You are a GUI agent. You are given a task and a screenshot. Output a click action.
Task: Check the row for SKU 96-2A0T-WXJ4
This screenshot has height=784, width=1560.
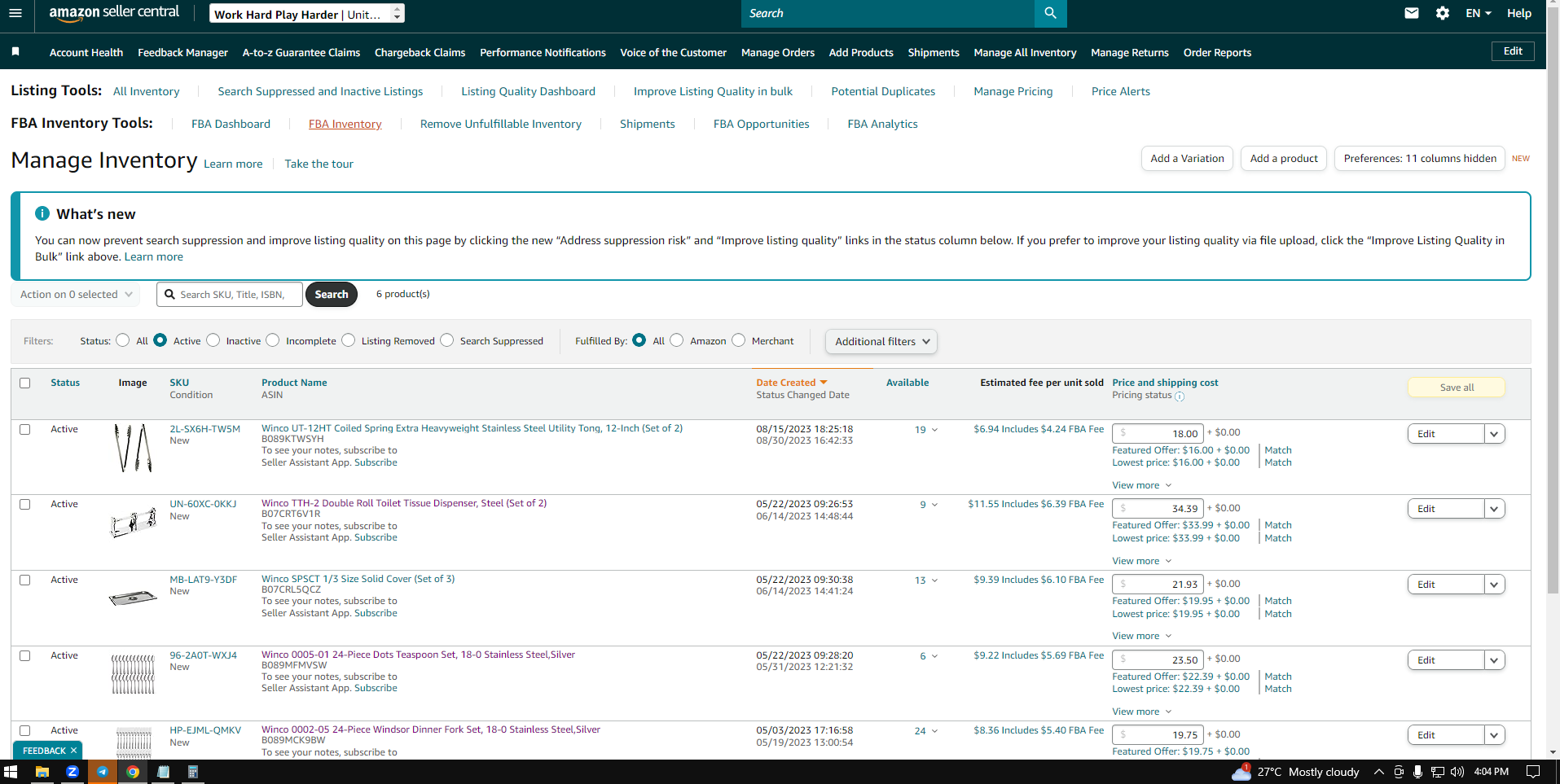[25, 655]
